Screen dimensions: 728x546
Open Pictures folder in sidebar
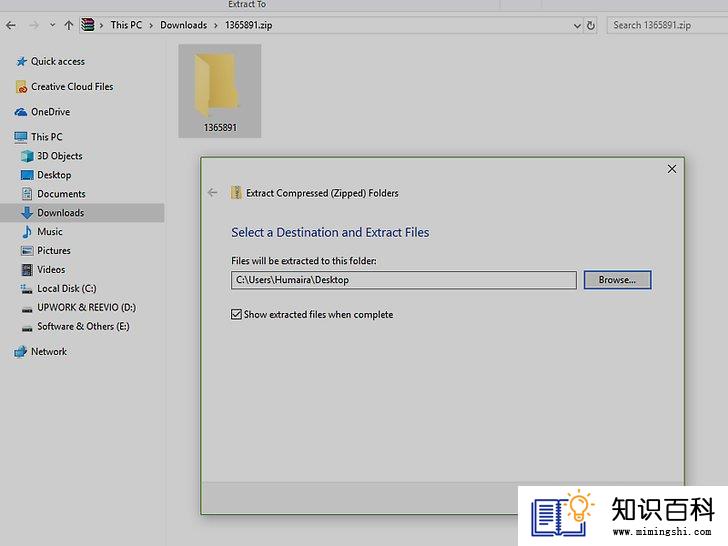pyautogui.click(x=54, y=251)
